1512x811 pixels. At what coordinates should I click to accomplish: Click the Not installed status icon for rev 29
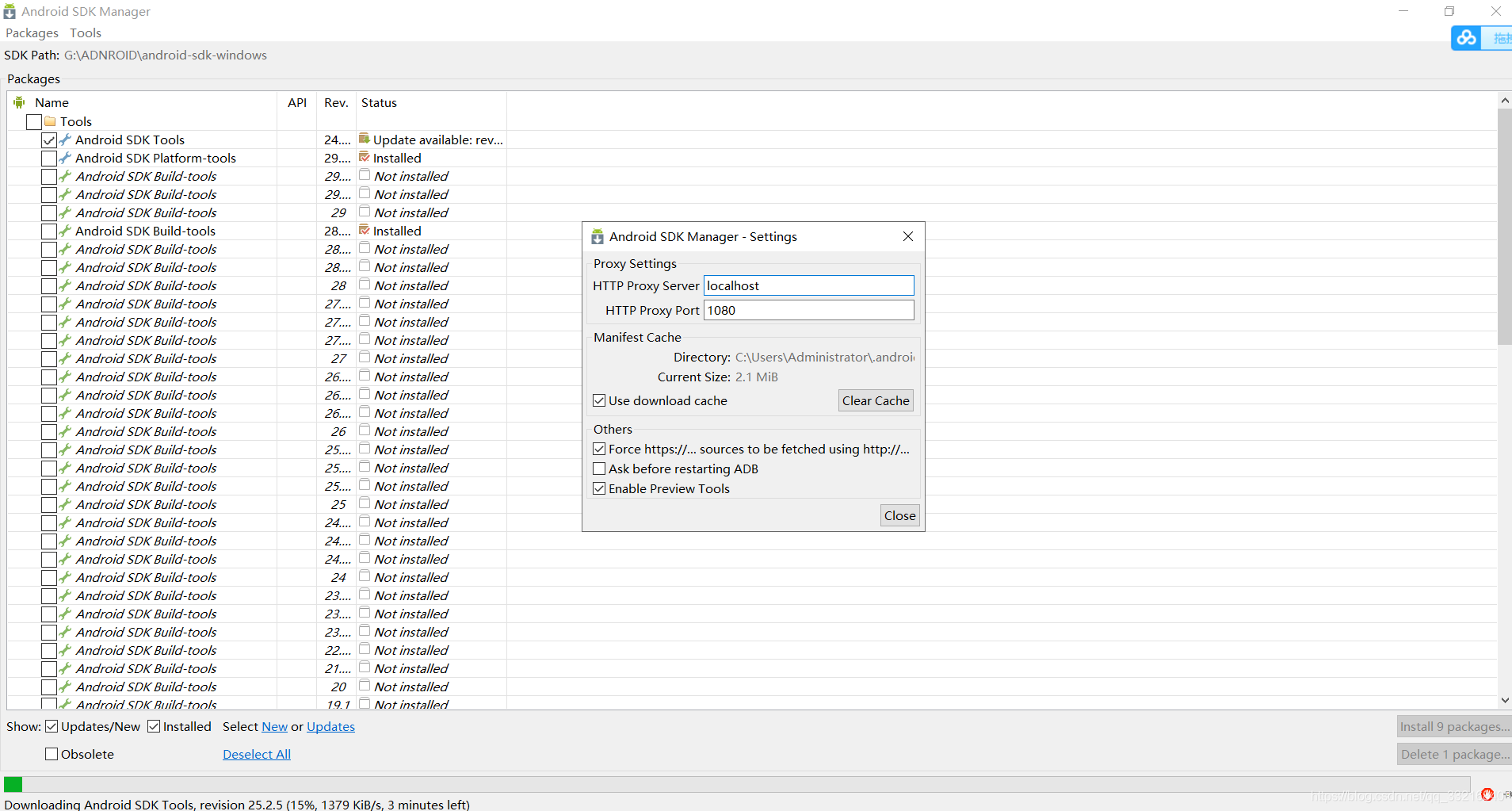(x=365, y=212)
